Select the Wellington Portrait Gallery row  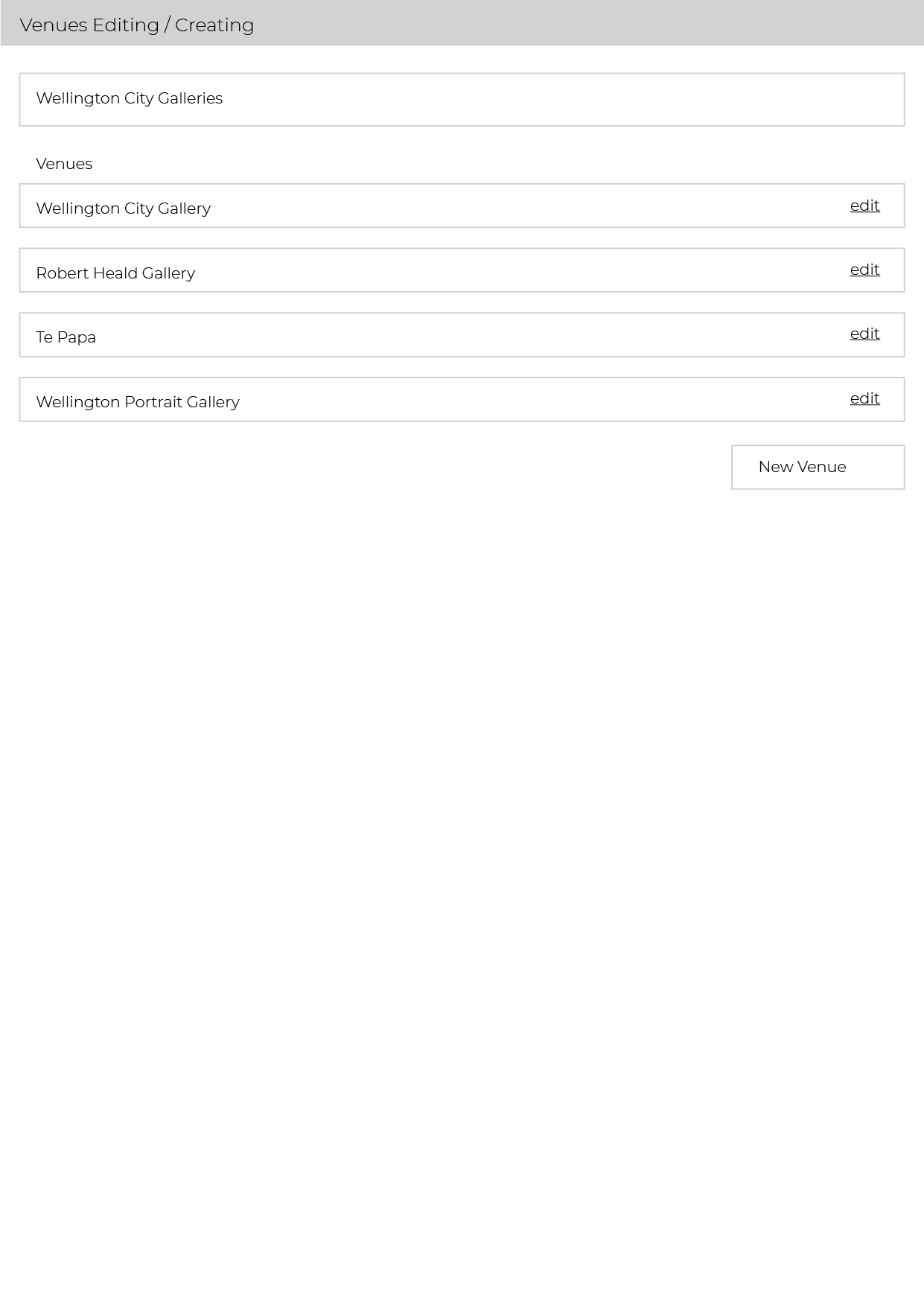(x=462, y=399)
